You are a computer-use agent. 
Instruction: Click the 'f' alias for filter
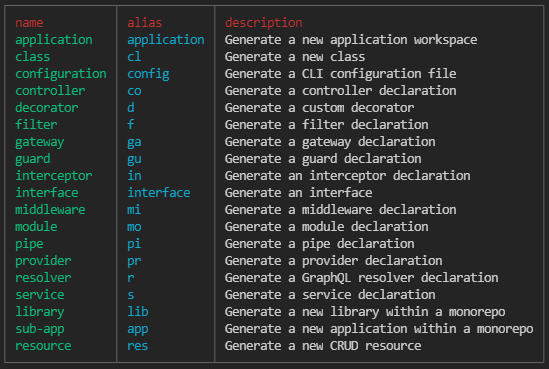click(x=131, y=125)
